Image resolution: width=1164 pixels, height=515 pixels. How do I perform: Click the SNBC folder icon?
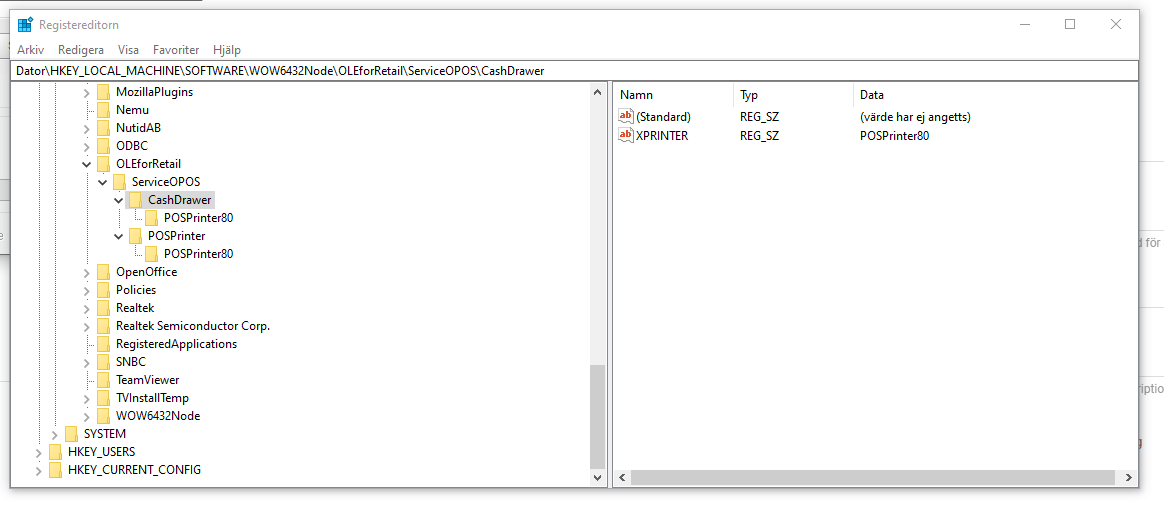pos(104,362)
